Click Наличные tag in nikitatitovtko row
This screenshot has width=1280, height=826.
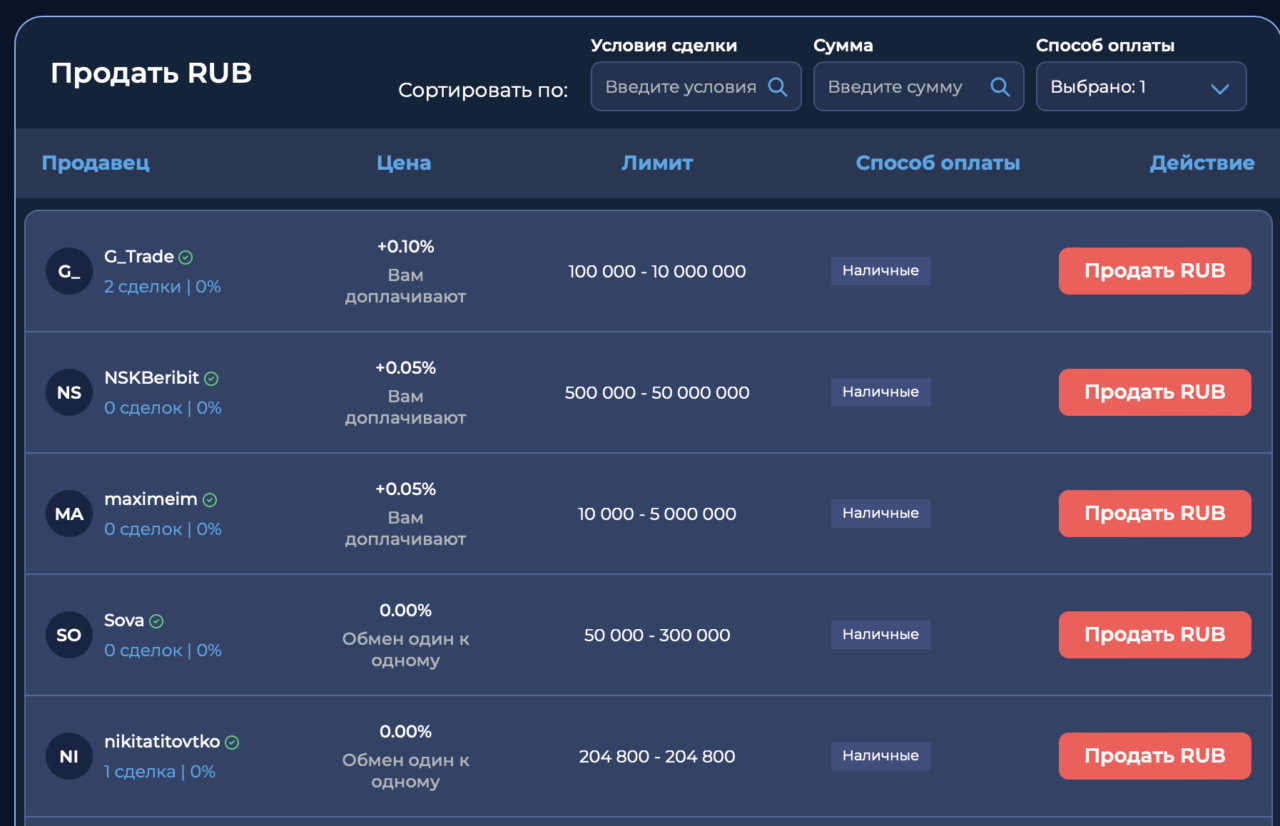pos(881,756)
